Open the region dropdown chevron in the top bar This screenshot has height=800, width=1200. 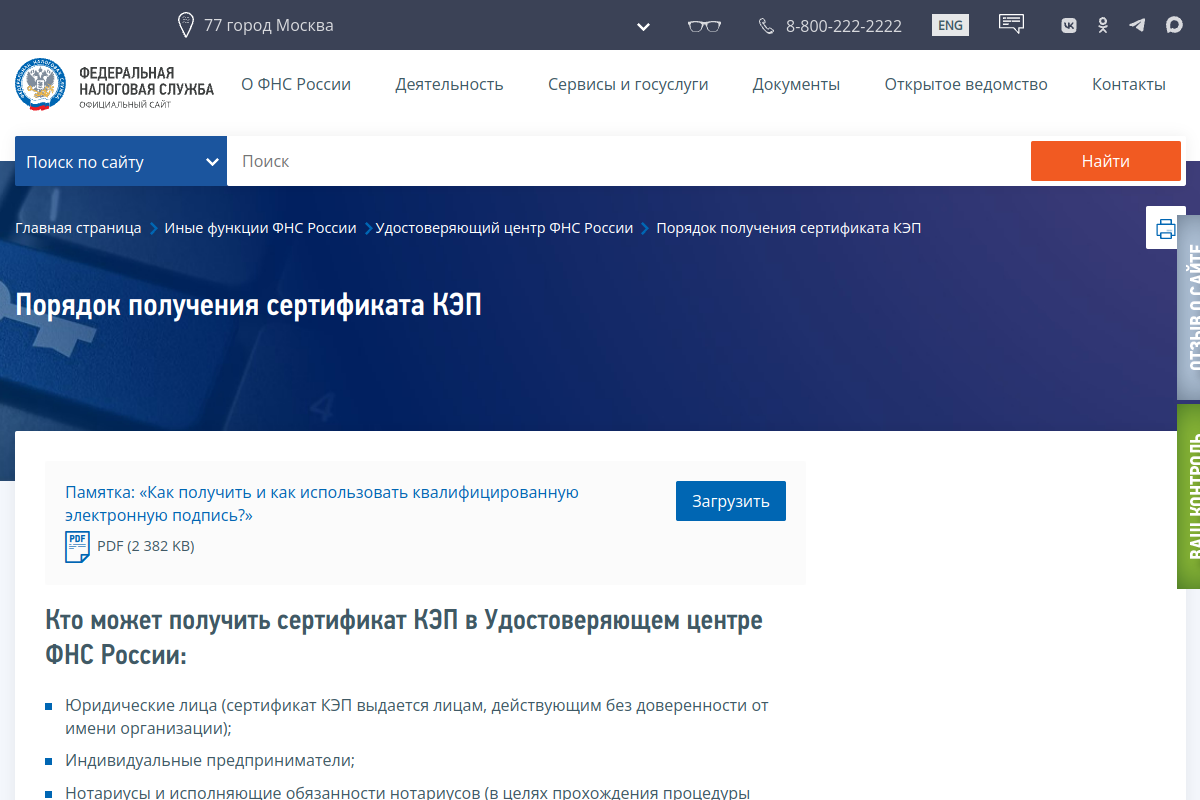[x=644, y=26]
